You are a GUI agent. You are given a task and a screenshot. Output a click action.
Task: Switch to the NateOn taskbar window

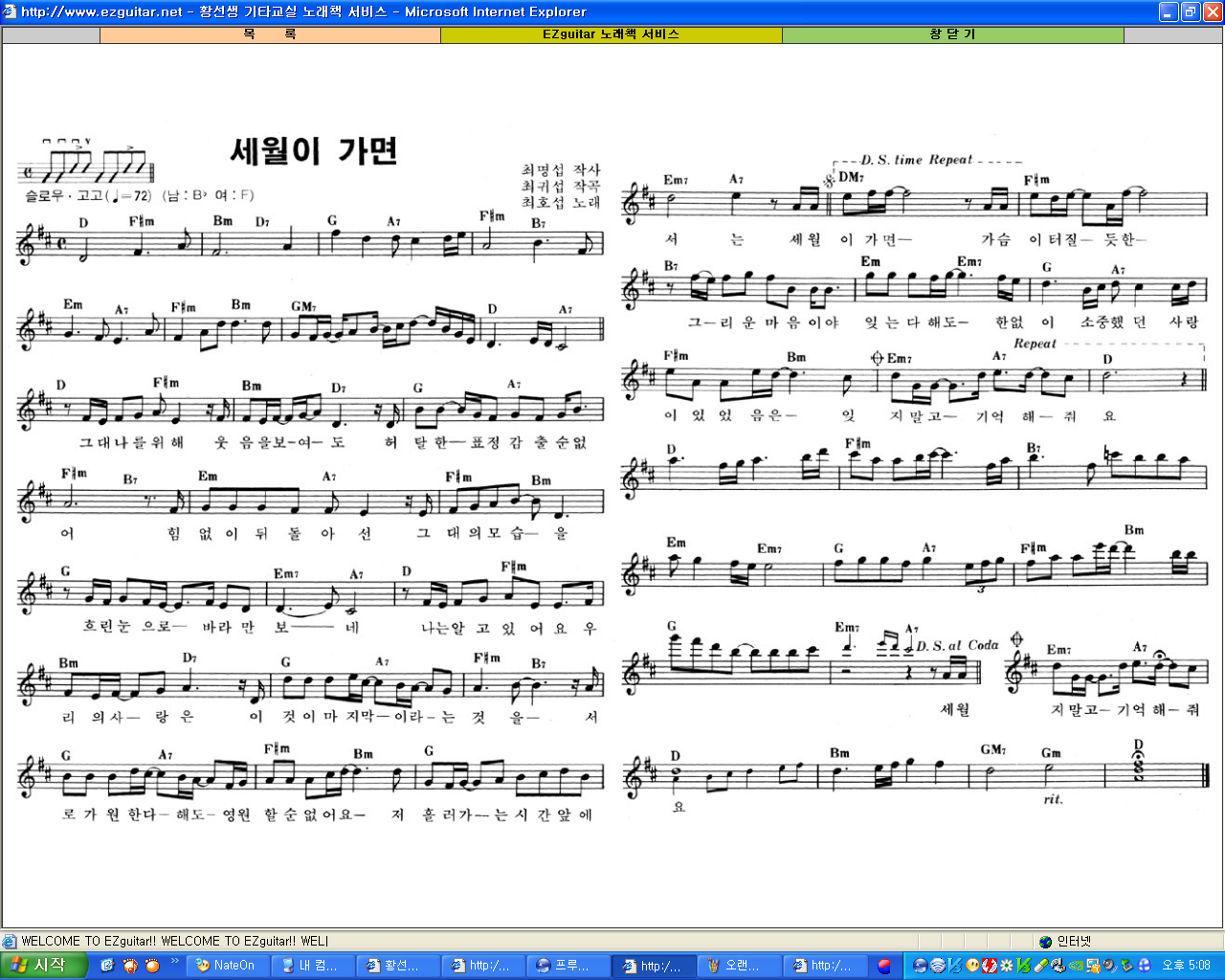pos(227,966)
